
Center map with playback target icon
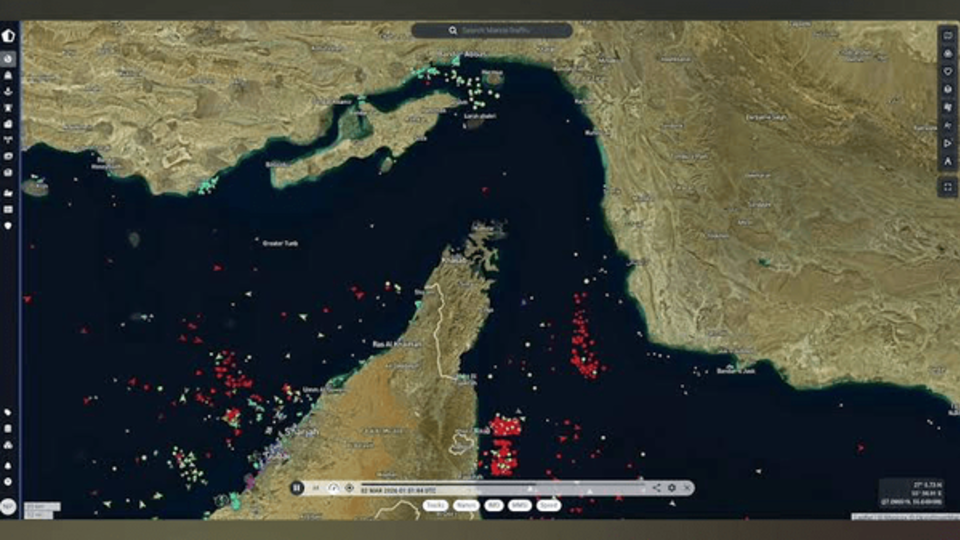(x=349, y=488)
